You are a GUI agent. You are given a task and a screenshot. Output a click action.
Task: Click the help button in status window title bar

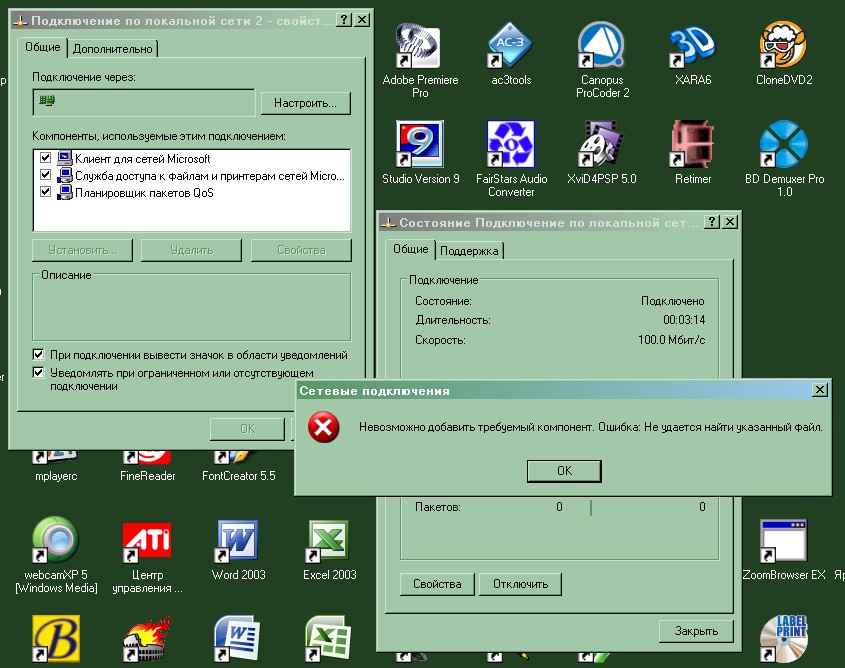coord(712,221)
